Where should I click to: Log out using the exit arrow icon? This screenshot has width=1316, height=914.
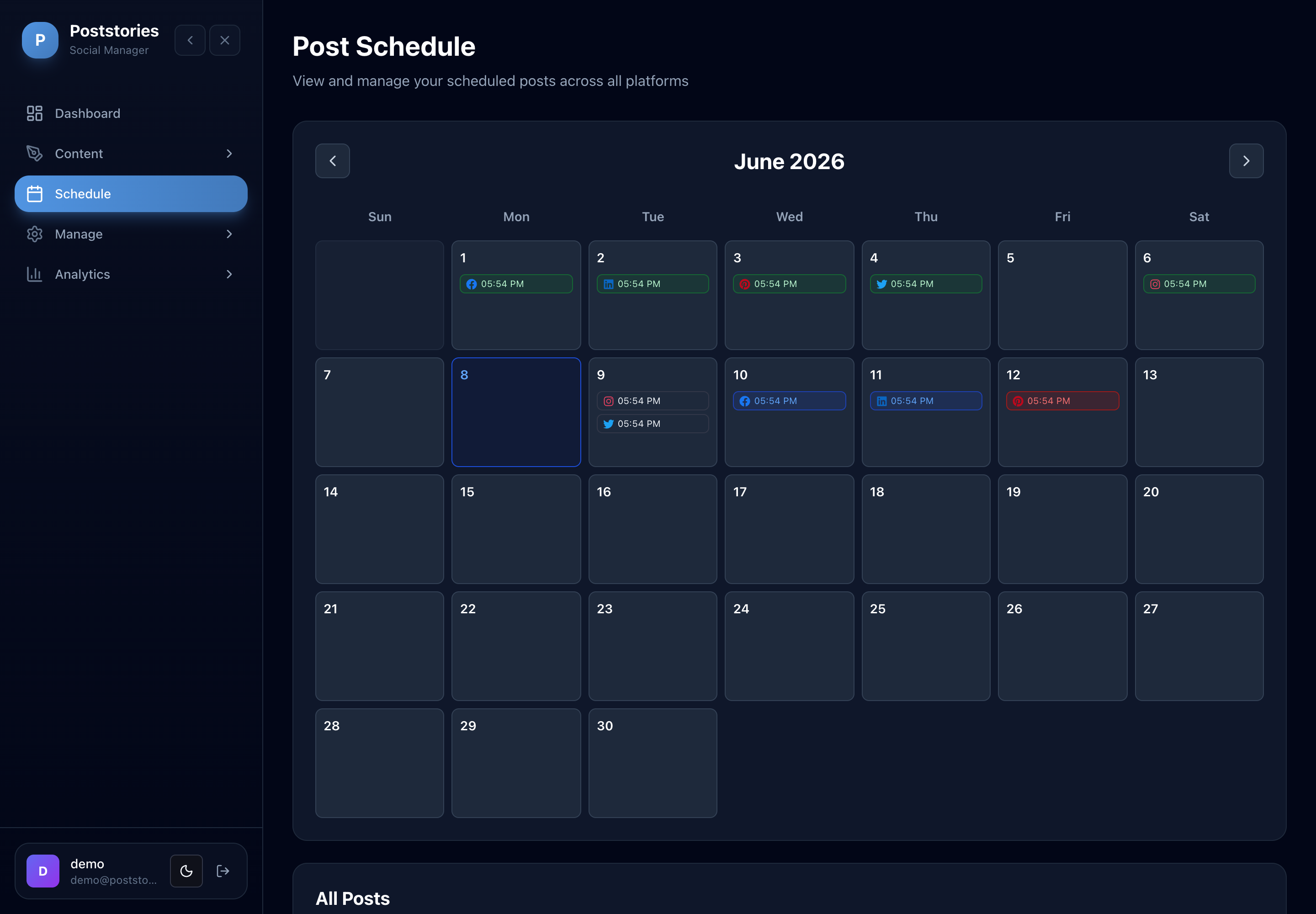click(x=223, y=871)
